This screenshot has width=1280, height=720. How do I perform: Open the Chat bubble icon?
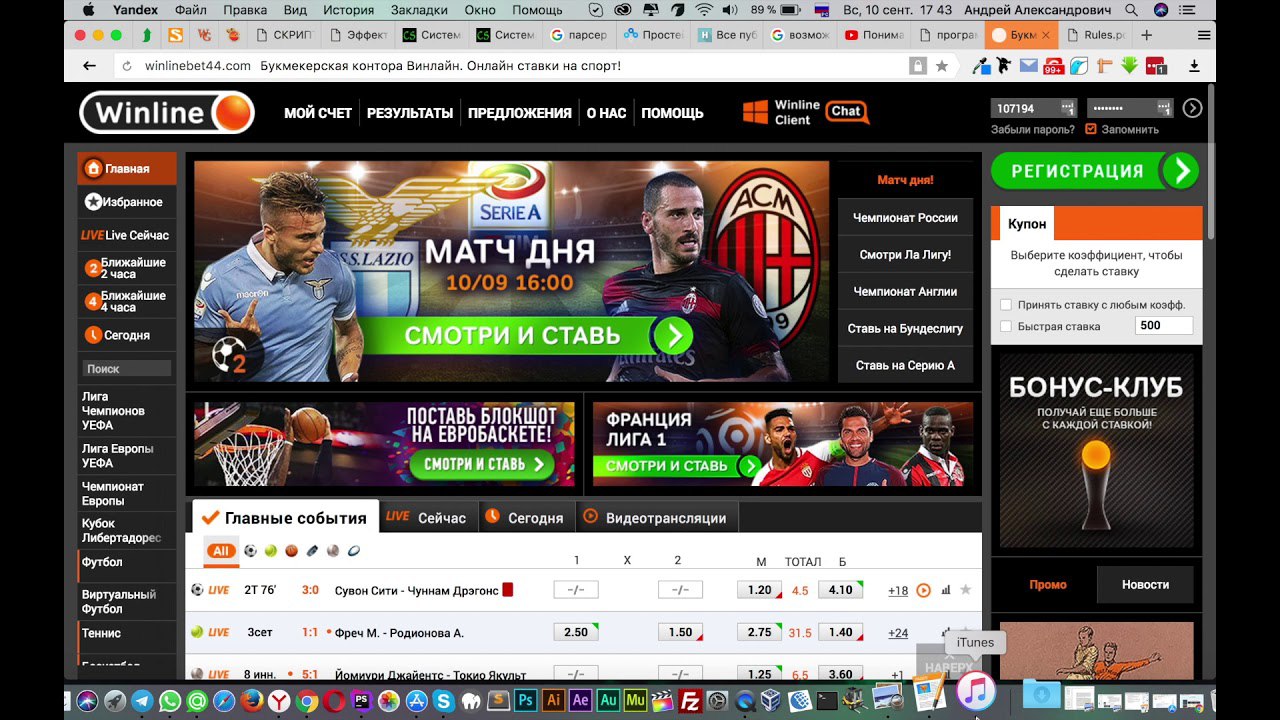click(847, 112)
